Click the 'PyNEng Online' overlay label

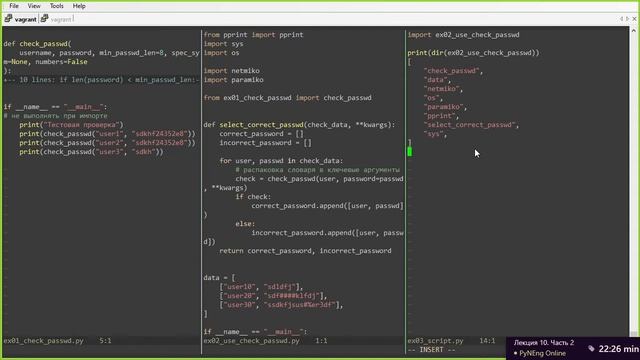(542, 353)
